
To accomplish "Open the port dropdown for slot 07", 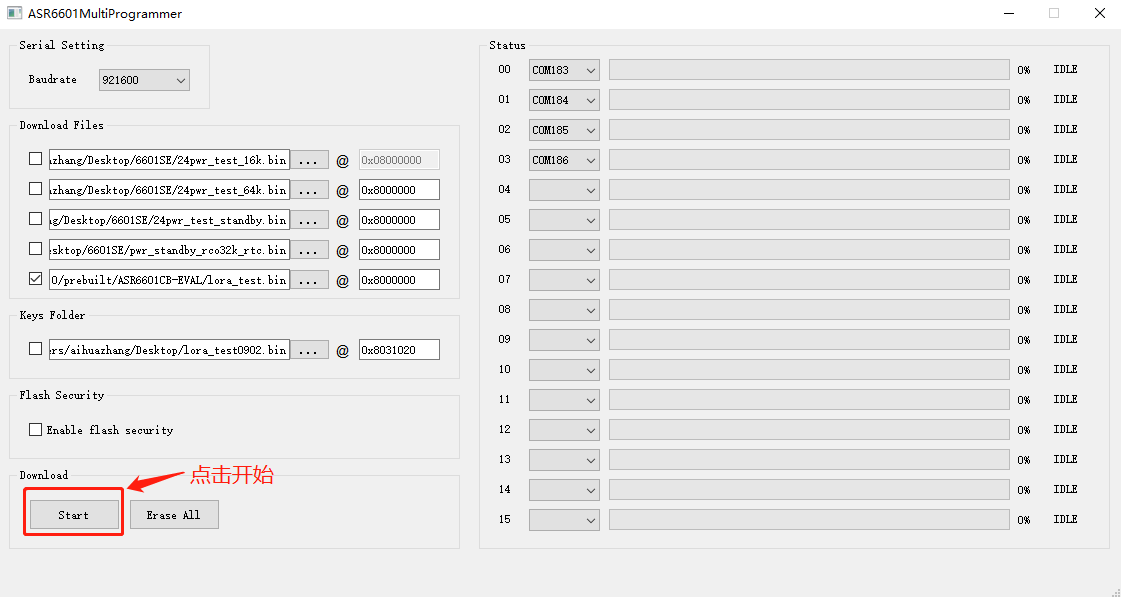I will 564,280.
